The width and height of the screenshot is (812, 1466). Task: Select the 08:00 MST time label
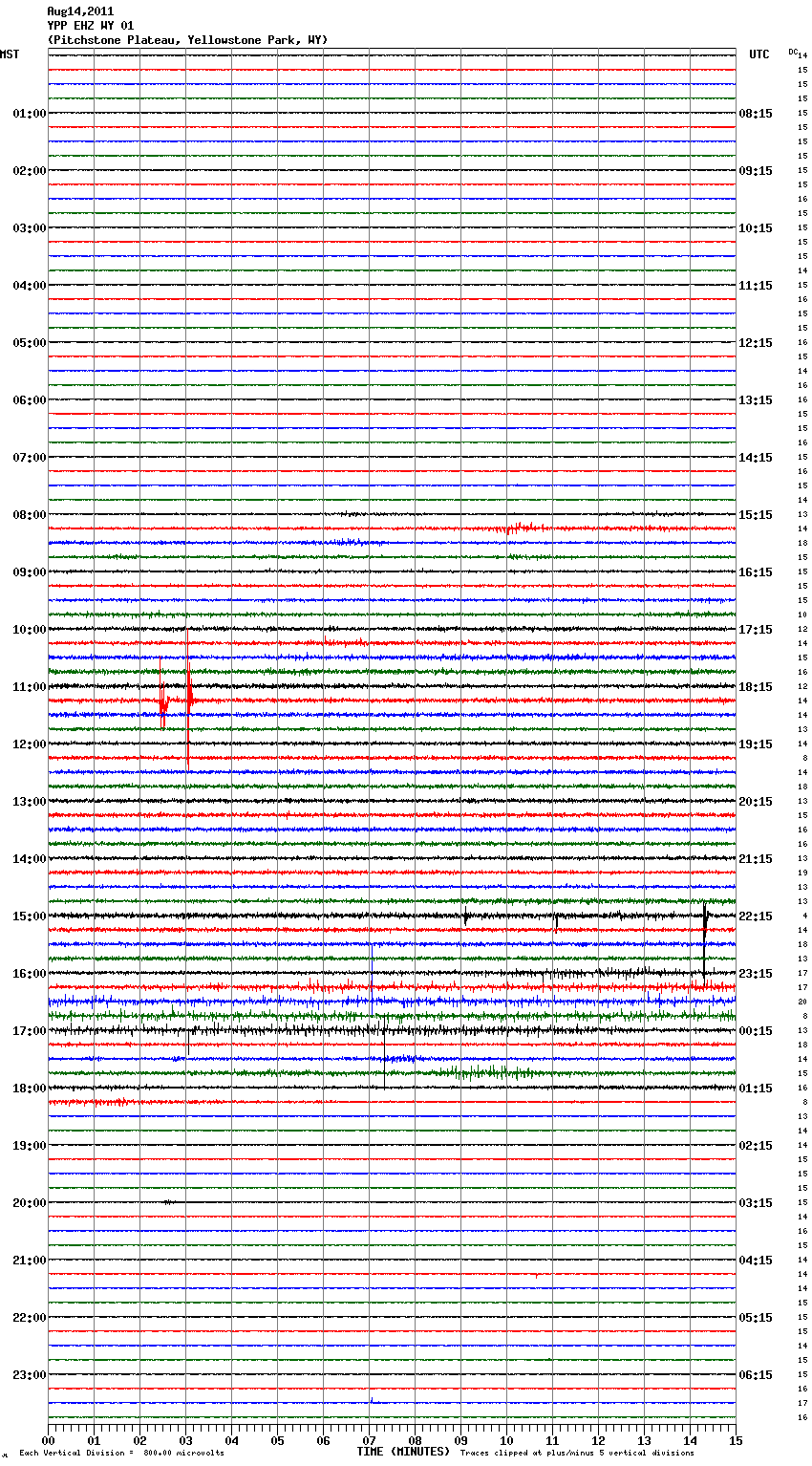click(x=30, y=515)
